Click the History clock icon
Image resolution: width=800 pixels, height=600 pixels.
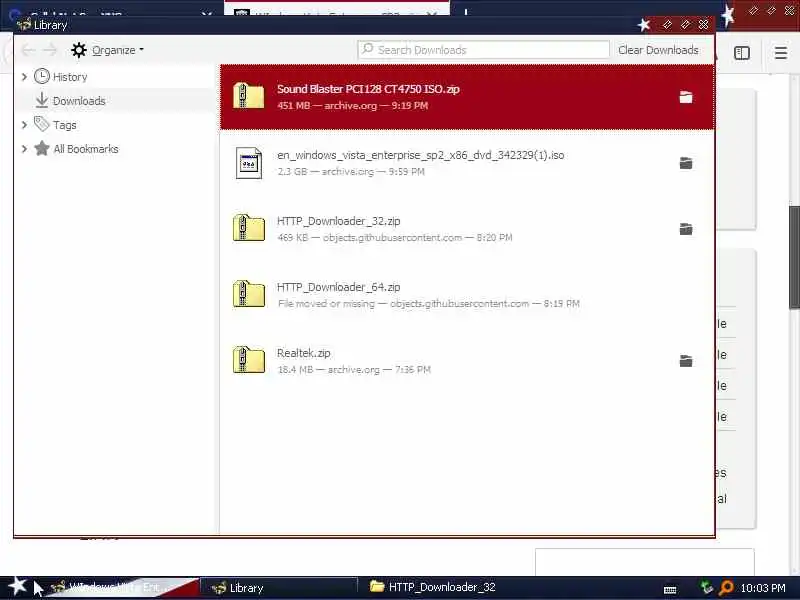click(x=42, y=77)
